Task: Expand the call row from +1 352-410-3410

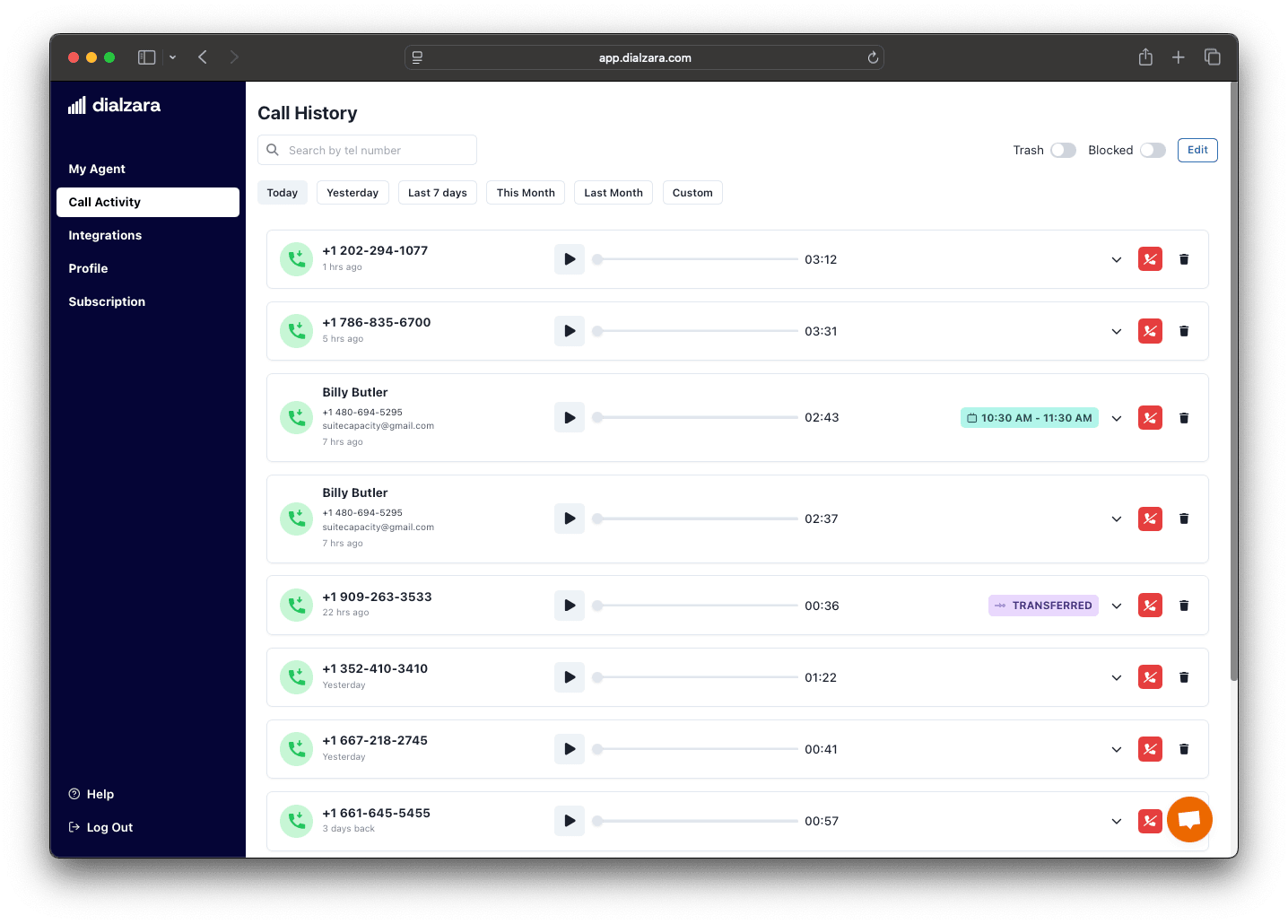Action: coord(1116,677)
